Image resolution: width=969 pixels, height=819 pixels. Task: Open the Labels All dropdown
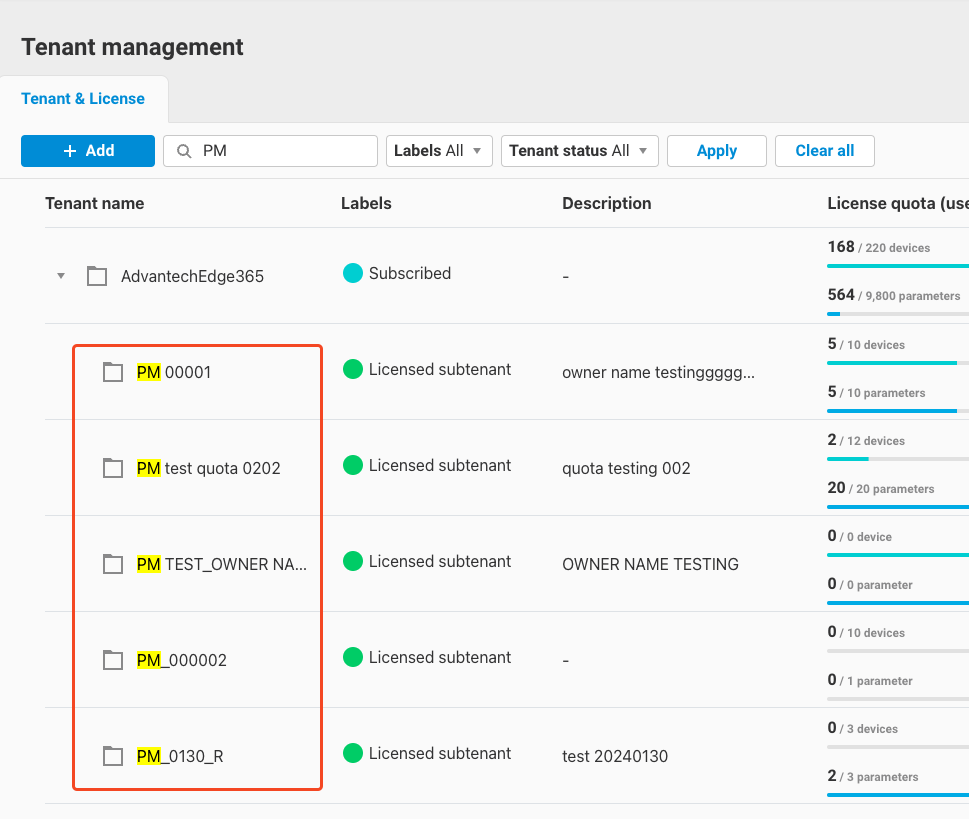tap(439, 150)
